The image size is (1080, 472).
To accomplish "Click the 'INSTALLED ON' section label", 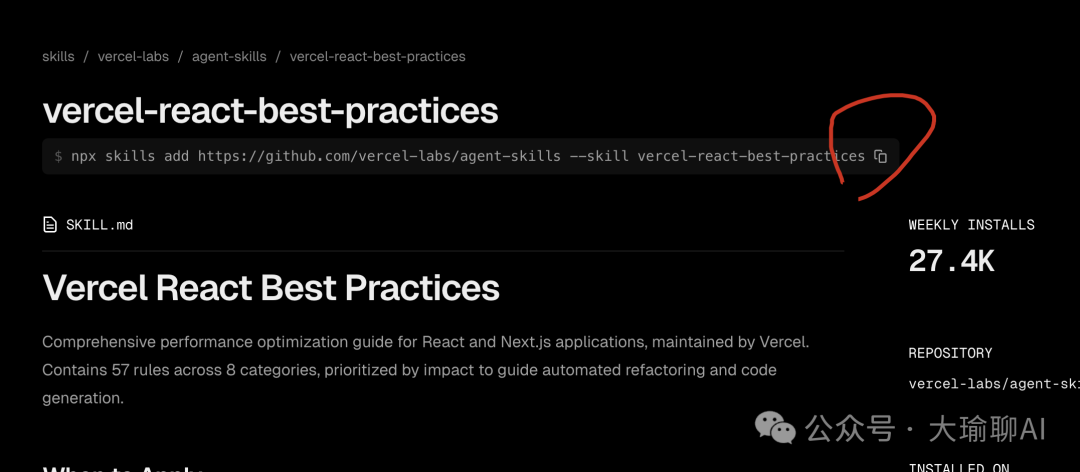I will 958,467.
